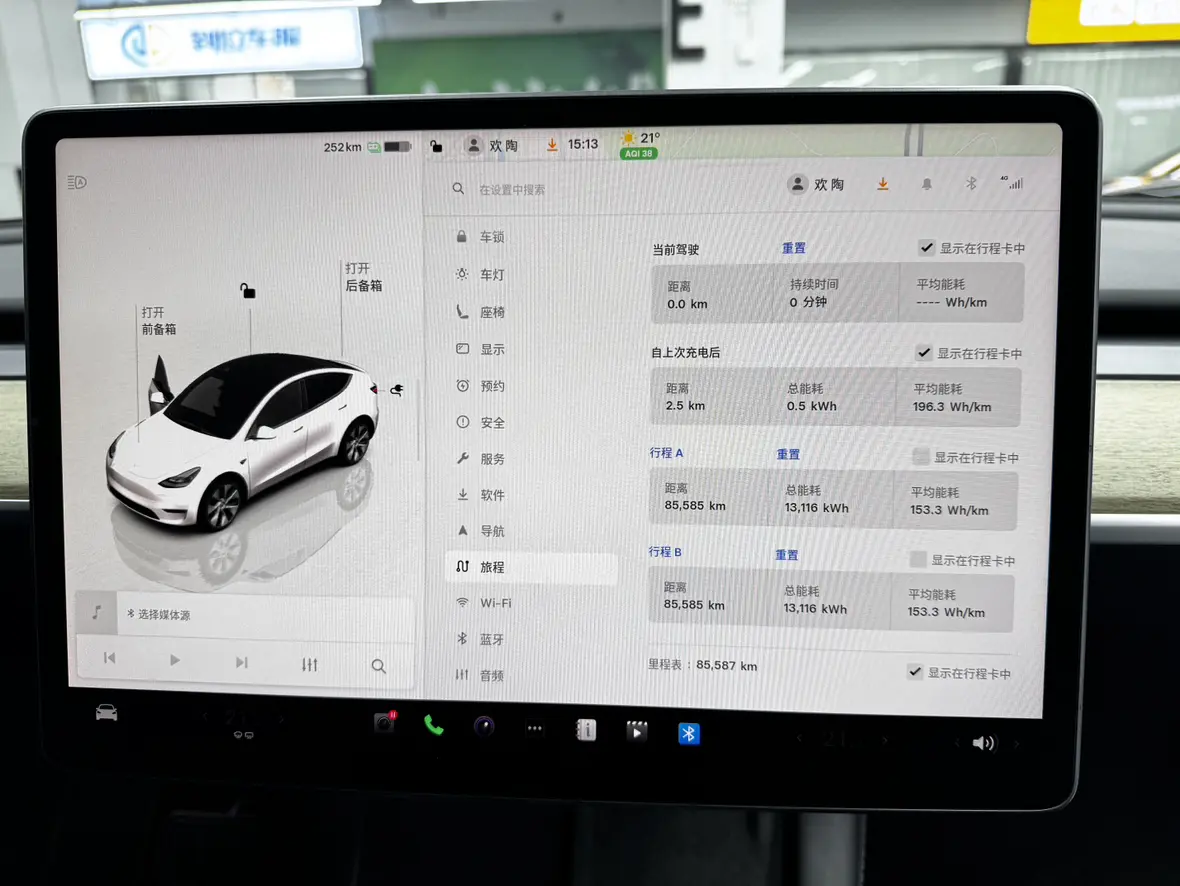Open the owner's manual app icon

pyautogui.click(x=586, y=730)
